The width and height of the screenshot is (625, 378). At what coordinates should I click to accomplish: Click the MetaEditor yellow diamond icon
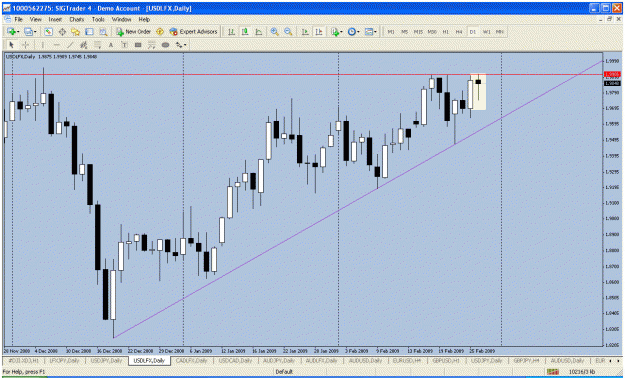160,32
